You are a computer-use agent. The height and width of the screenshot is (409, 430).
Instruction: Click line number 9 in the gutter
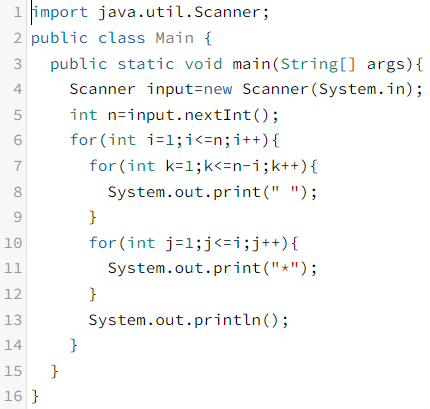[x=18, y=217]
